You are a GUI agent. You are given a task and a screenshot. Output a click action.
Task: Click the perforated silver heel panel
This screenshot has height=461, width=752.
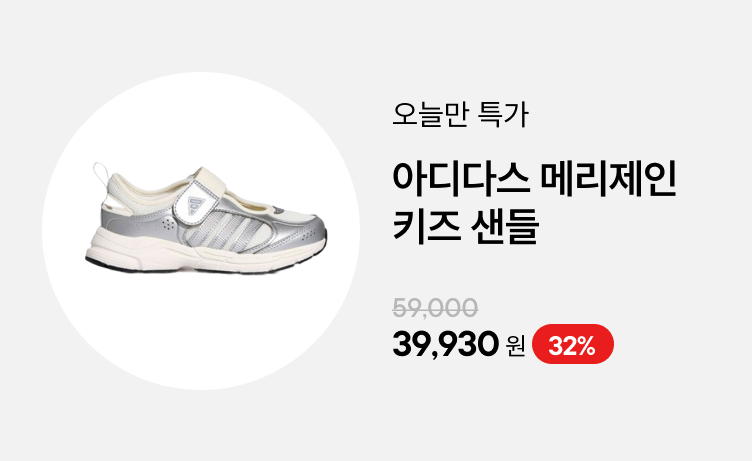pos(144,221)
